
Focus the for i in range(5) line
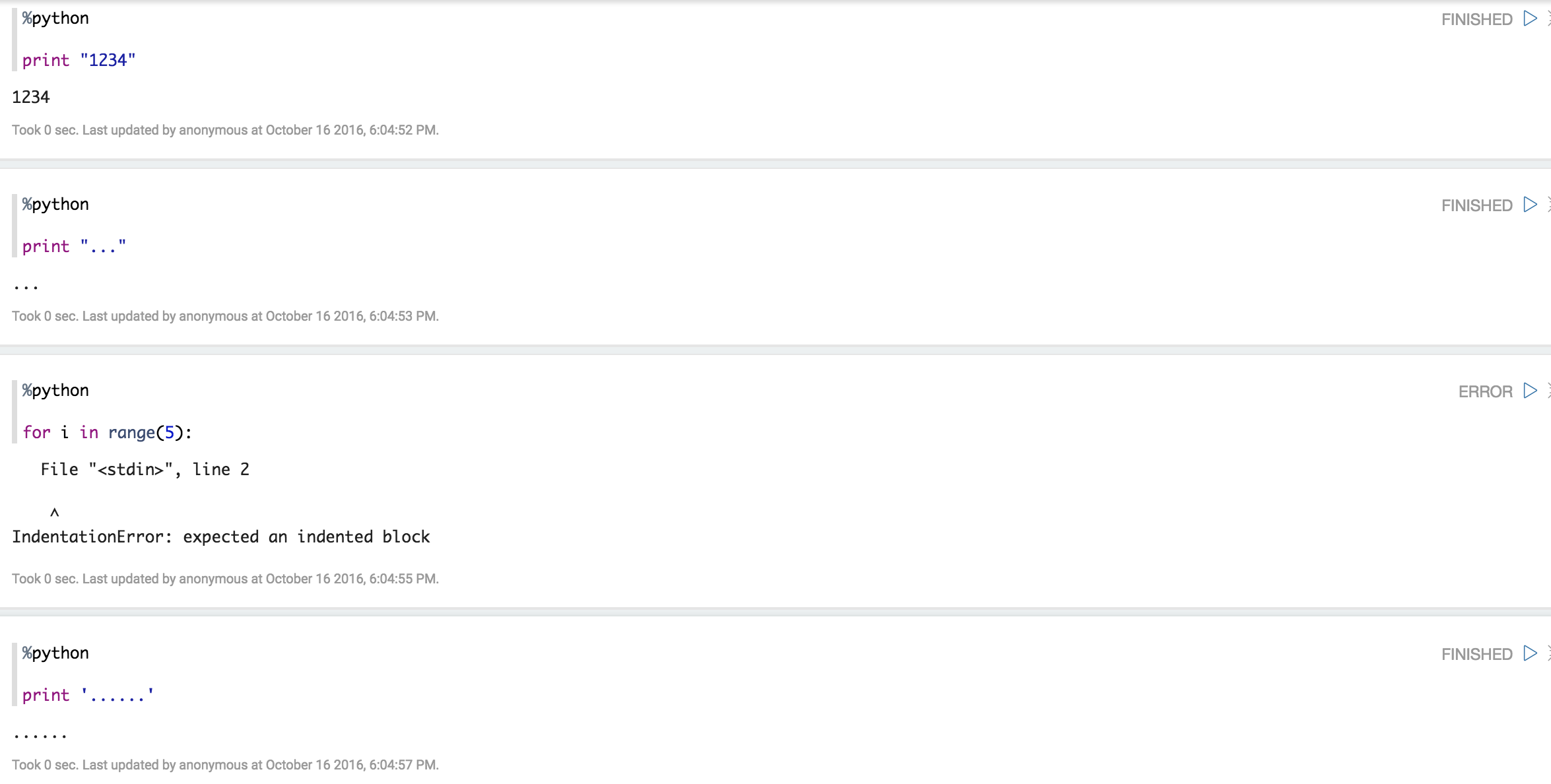click(107, 432)
